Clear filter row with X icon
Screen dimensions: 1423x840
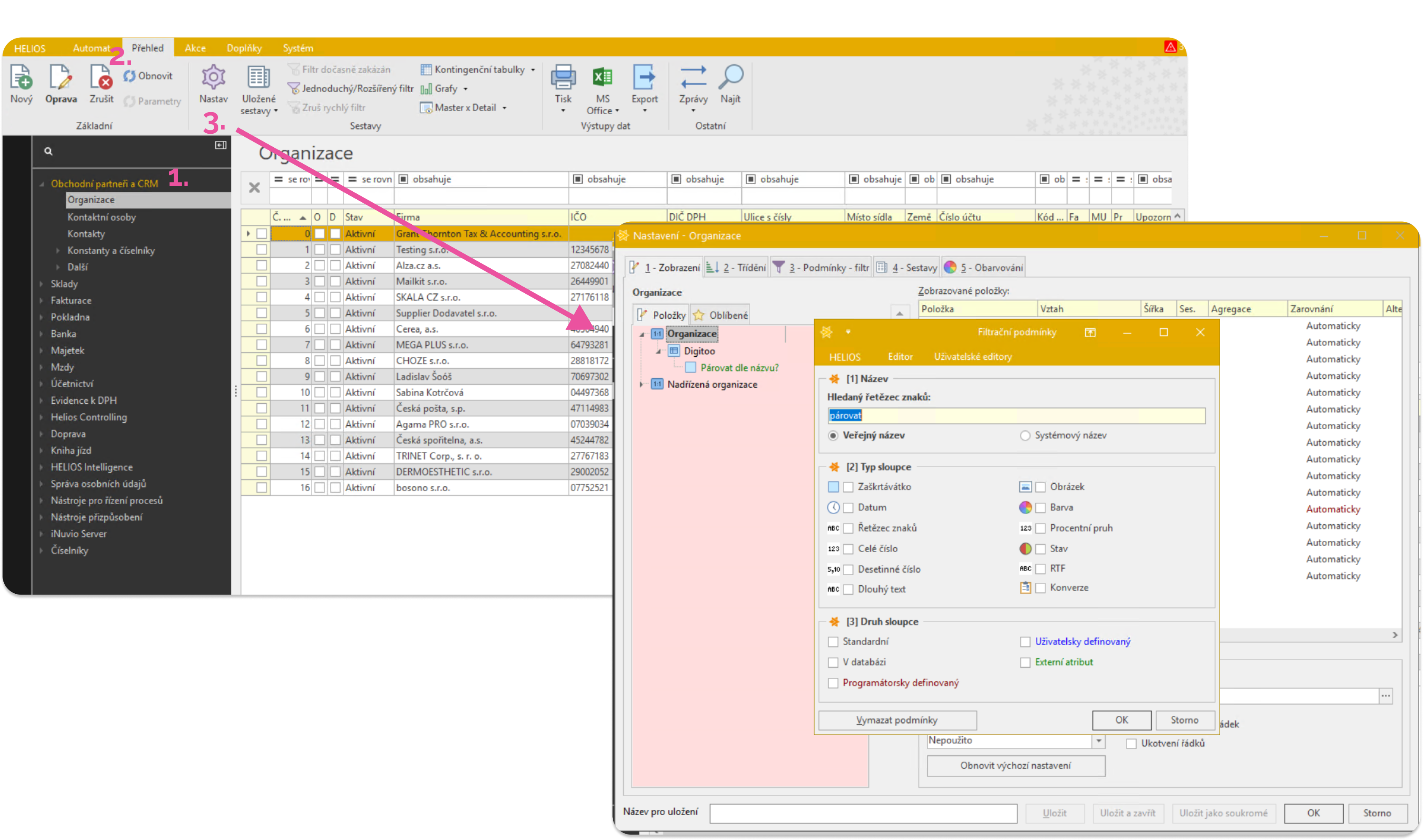255,187
